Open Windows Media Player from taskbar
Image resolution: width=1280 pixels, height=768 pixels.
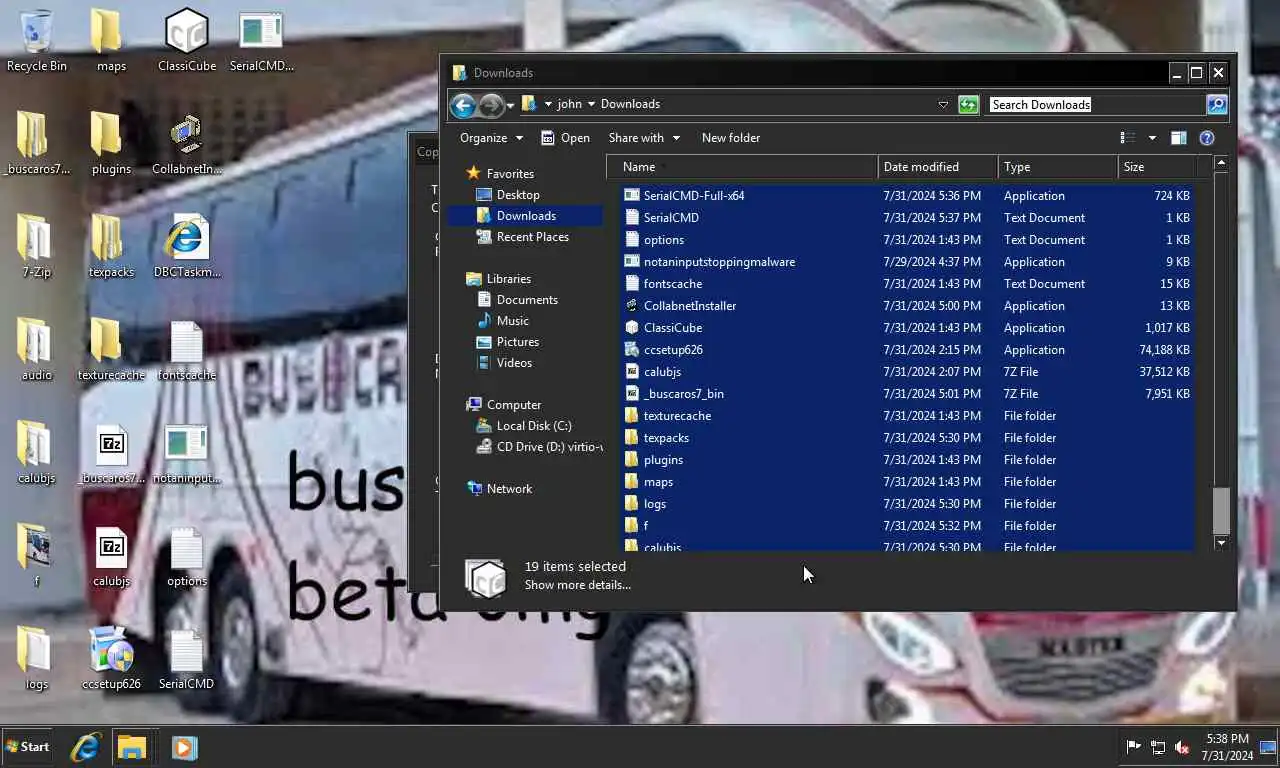[184, 747]
